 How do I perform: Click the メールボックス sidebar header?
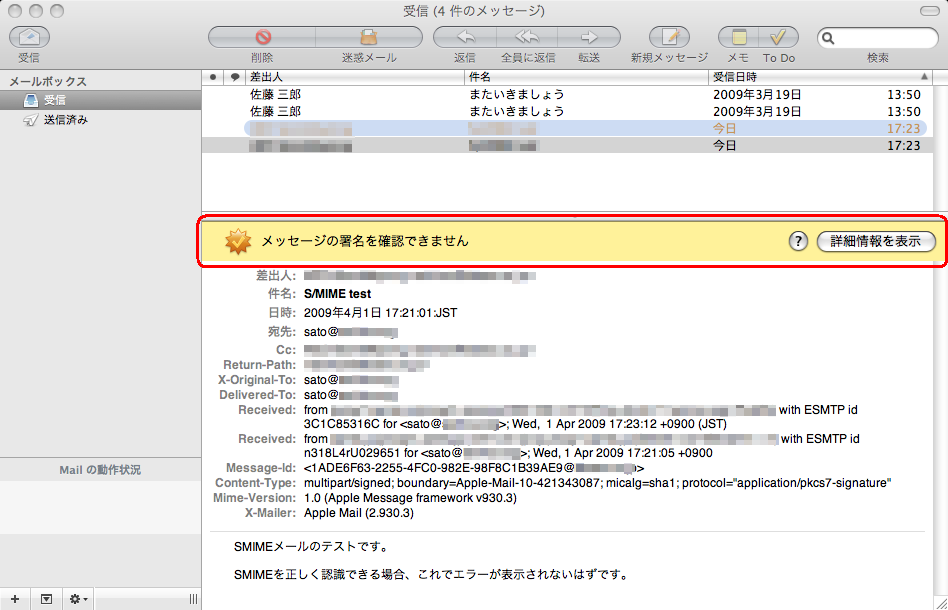coord(48,81)
